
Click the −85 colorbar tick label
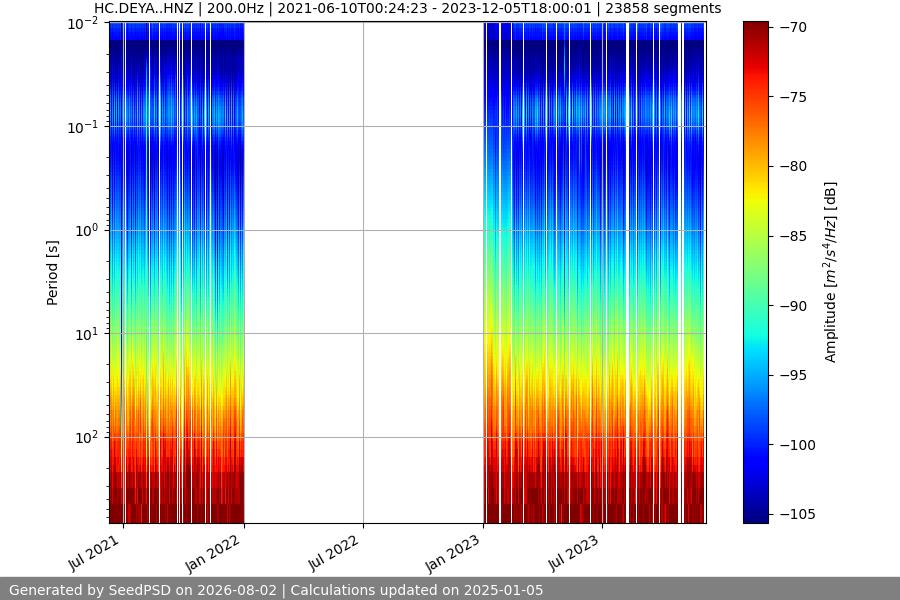pos(793,236)
